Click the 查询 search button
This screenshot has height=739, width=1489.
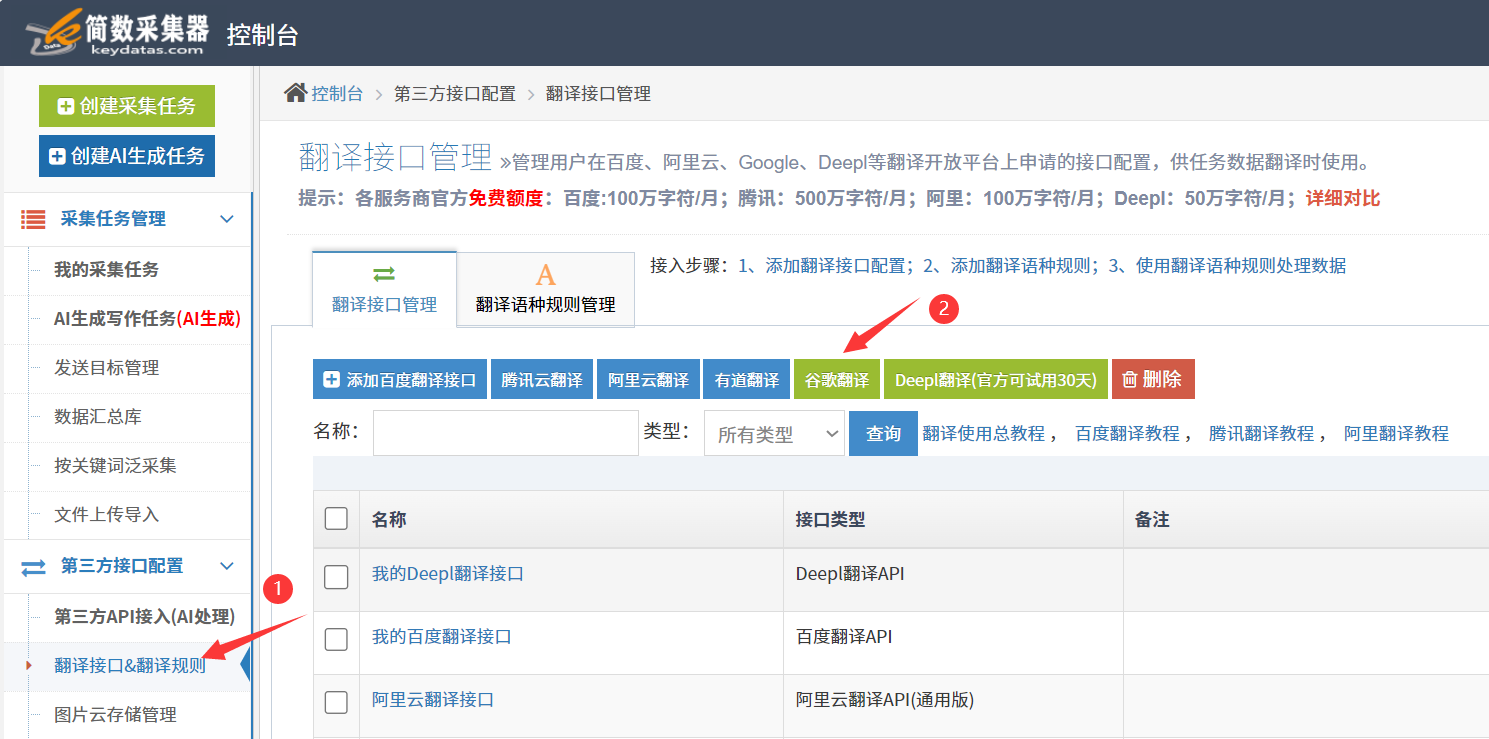tap(883, 433)
